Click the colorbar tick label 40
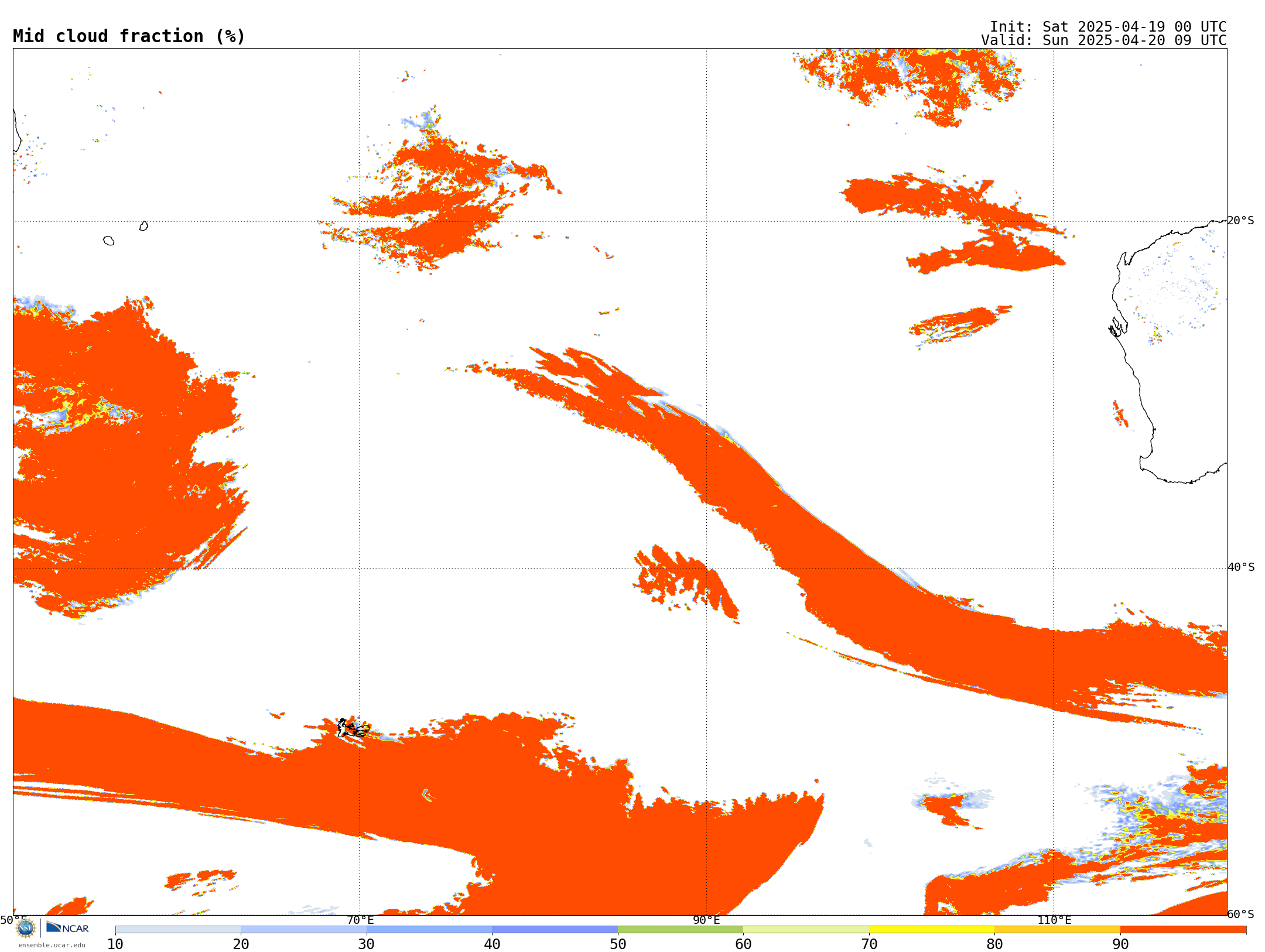Viewport: 1265px width, 952px height. [492, 944]
